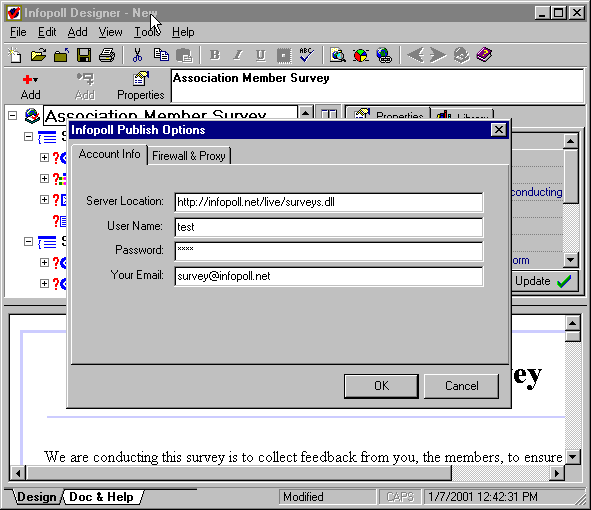Expand the second question node

click(x=44, y=178)
